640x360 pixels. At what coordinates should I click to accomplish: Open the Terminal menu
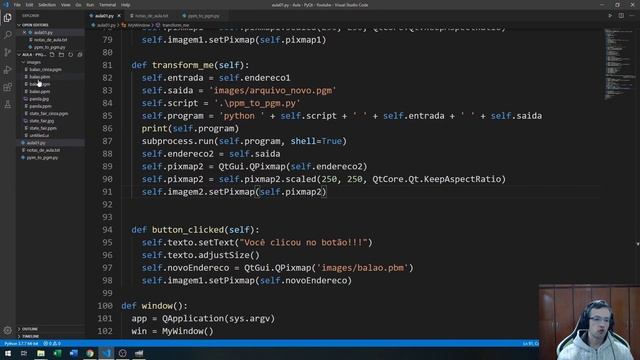coord(107,5)
